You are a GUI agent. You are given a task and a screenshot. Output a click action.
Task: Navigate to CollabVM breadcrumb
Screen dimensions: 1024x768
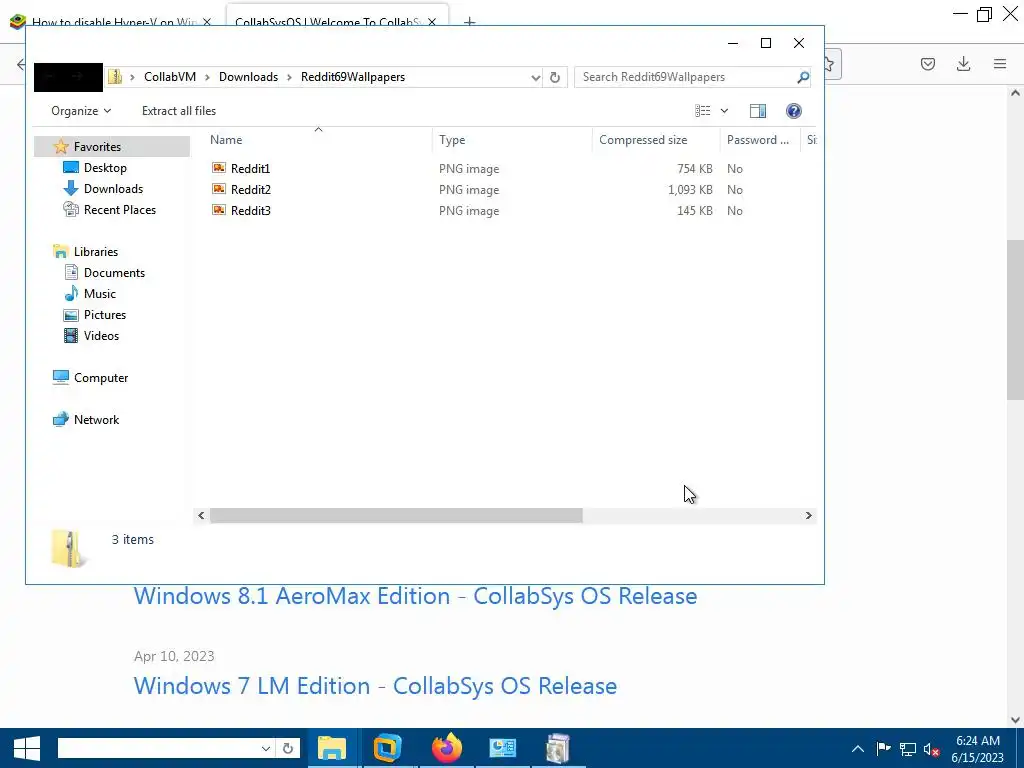tap(170, 76)
